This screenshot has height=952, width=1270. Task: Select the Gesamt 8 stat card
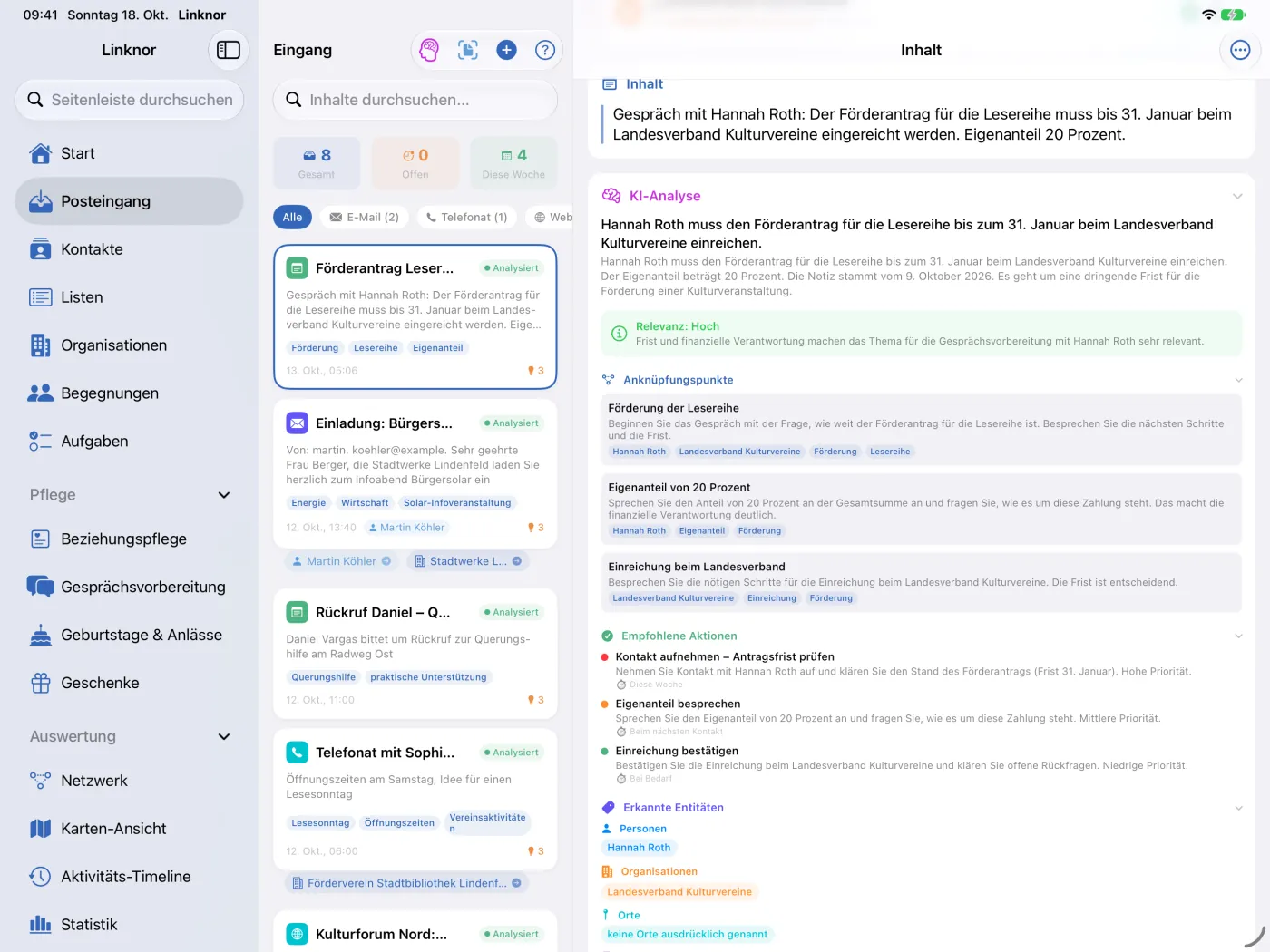(x=317, y=163)
